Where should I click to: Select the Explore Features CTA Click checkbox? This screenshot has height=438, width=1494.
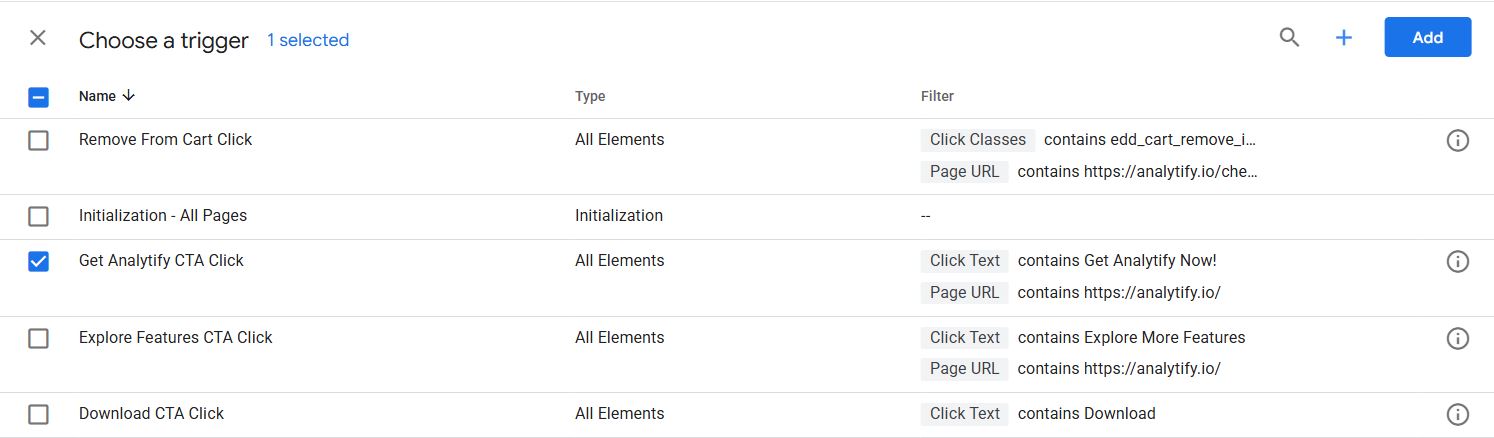pyautogui.click(x=38, y=338)
